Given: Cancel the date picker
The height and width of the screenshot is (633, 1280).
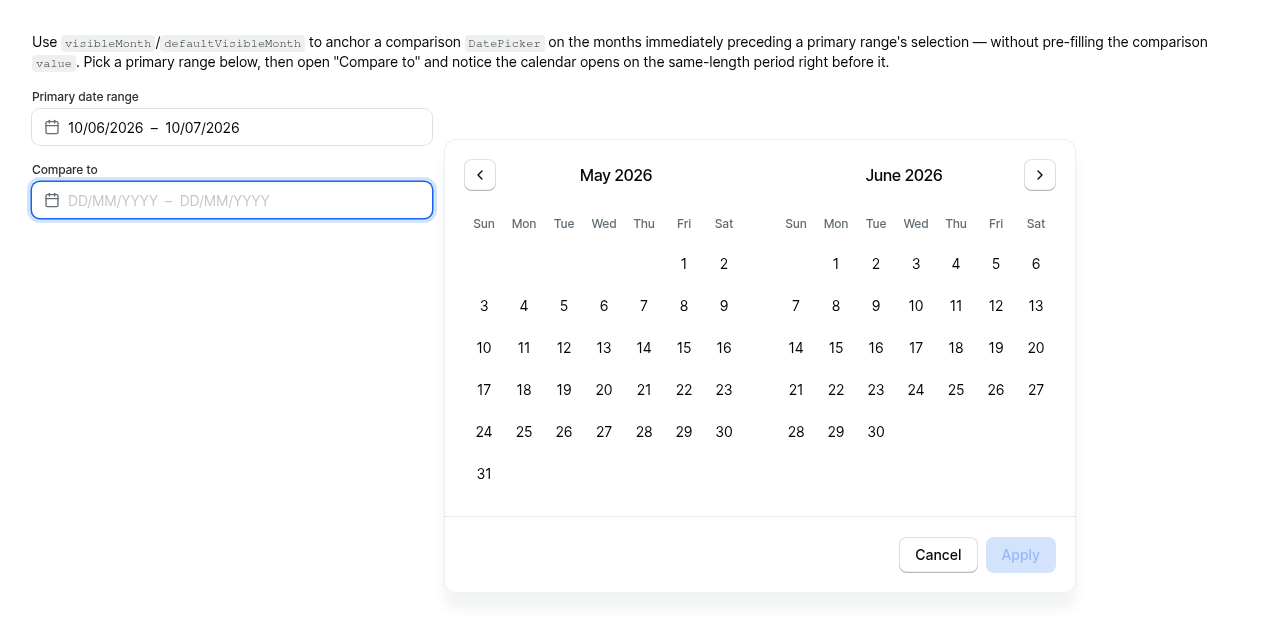Looking at the screenshot, I should point(938,555).
